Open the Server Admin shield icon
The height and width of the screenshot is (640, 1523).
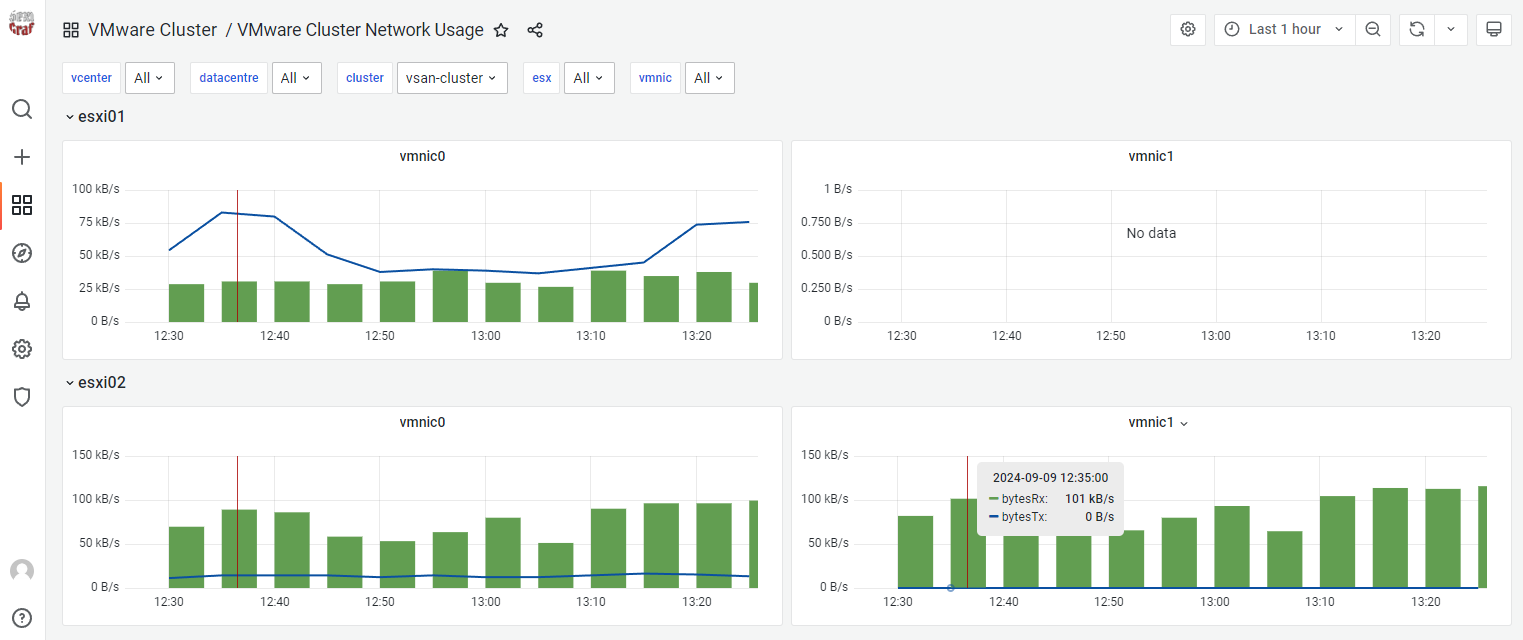22,397
